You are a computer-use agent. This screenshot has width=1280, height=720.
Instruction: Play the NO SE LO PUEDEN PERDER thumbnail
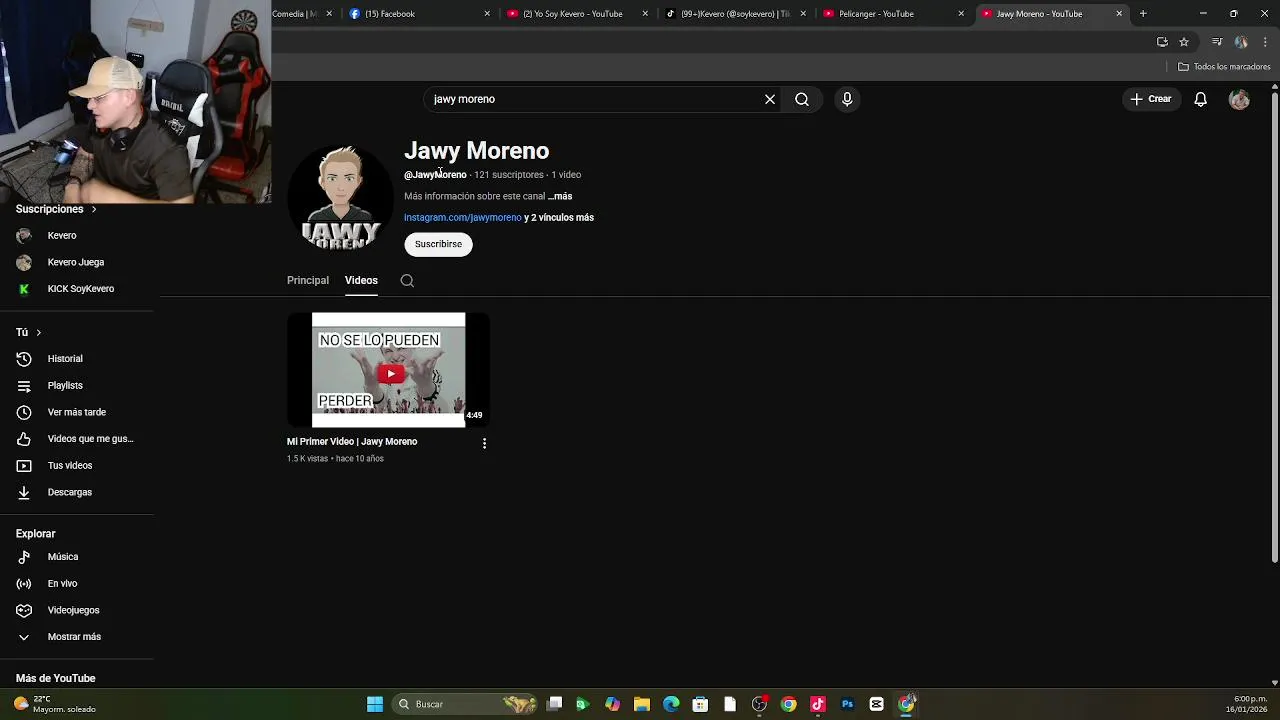click(x=388, y=370)
